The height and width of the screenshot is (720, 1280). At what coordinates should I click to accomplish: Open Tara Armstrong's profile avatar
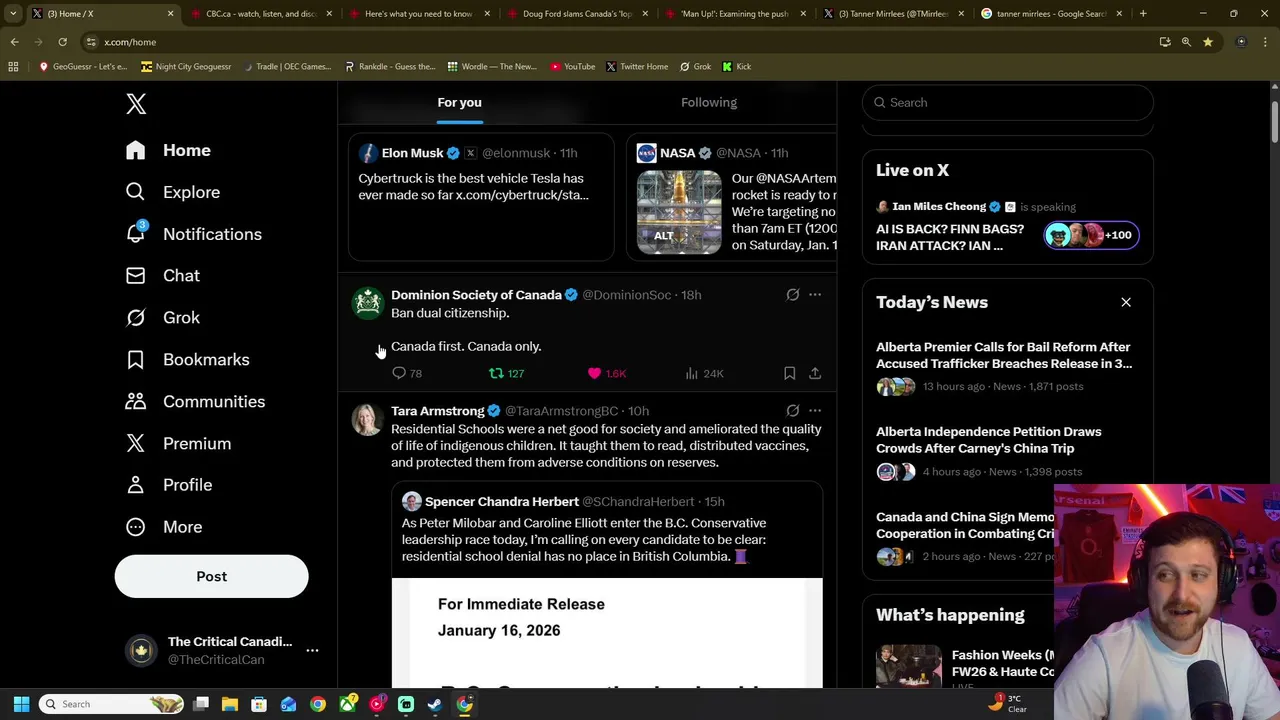click(x=367, y=420)
